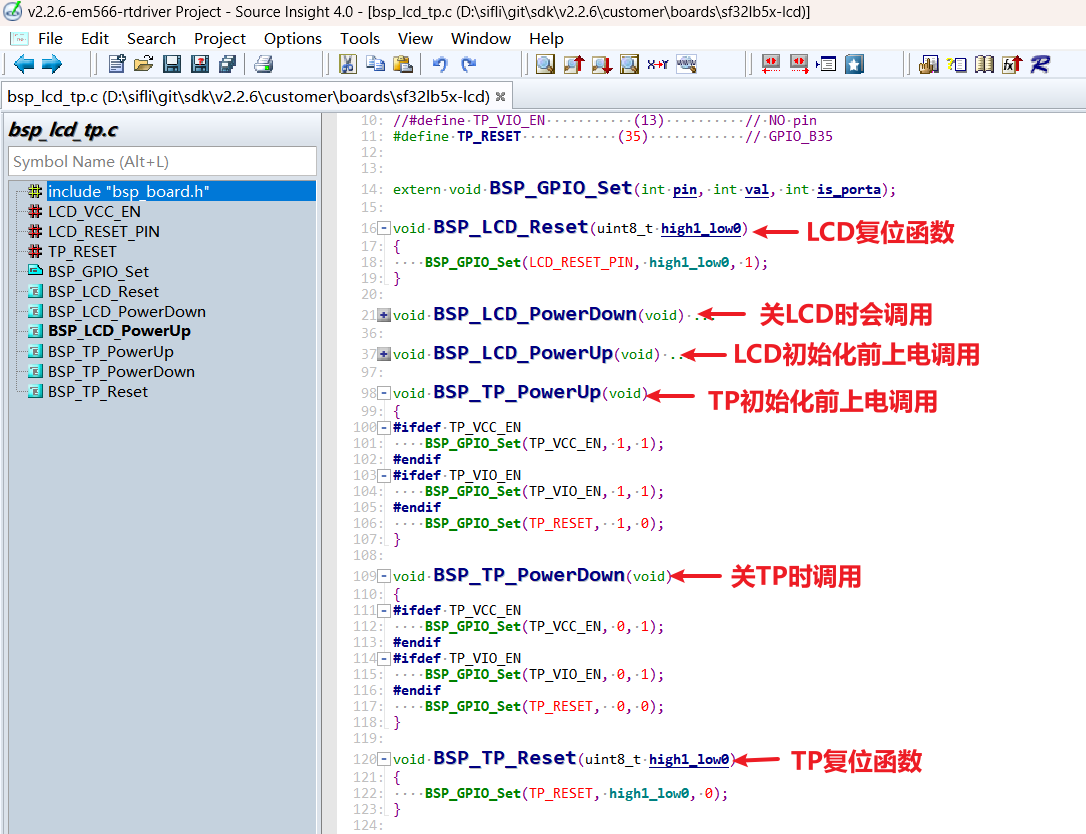The height and width of the screenshot is (834, 1086).
Task: Open the Options menu
Action: [x=292, y=39]
